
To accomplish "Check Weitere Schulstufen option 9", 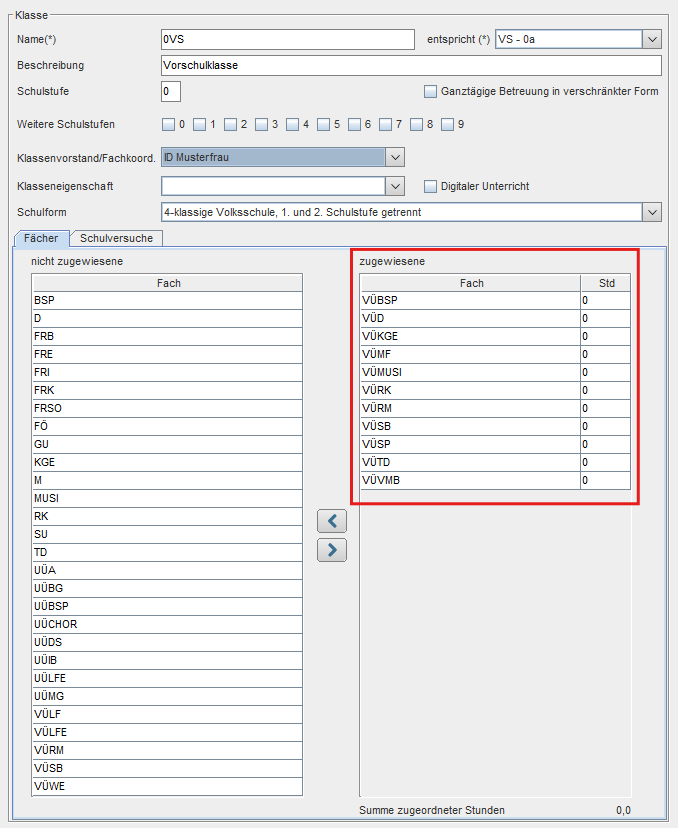I will point(447,125).
